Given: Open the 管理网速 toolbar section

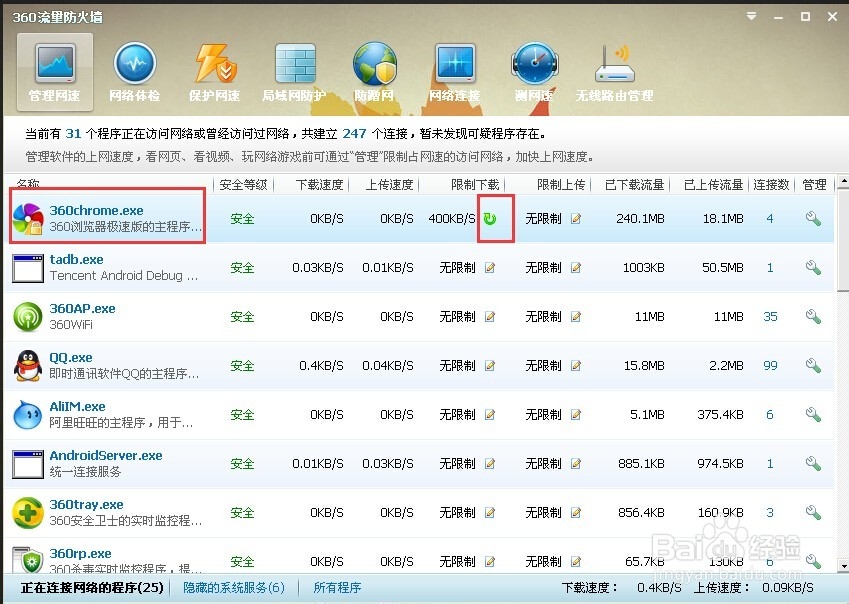Looking at the screenshot, I should point(55,72).
